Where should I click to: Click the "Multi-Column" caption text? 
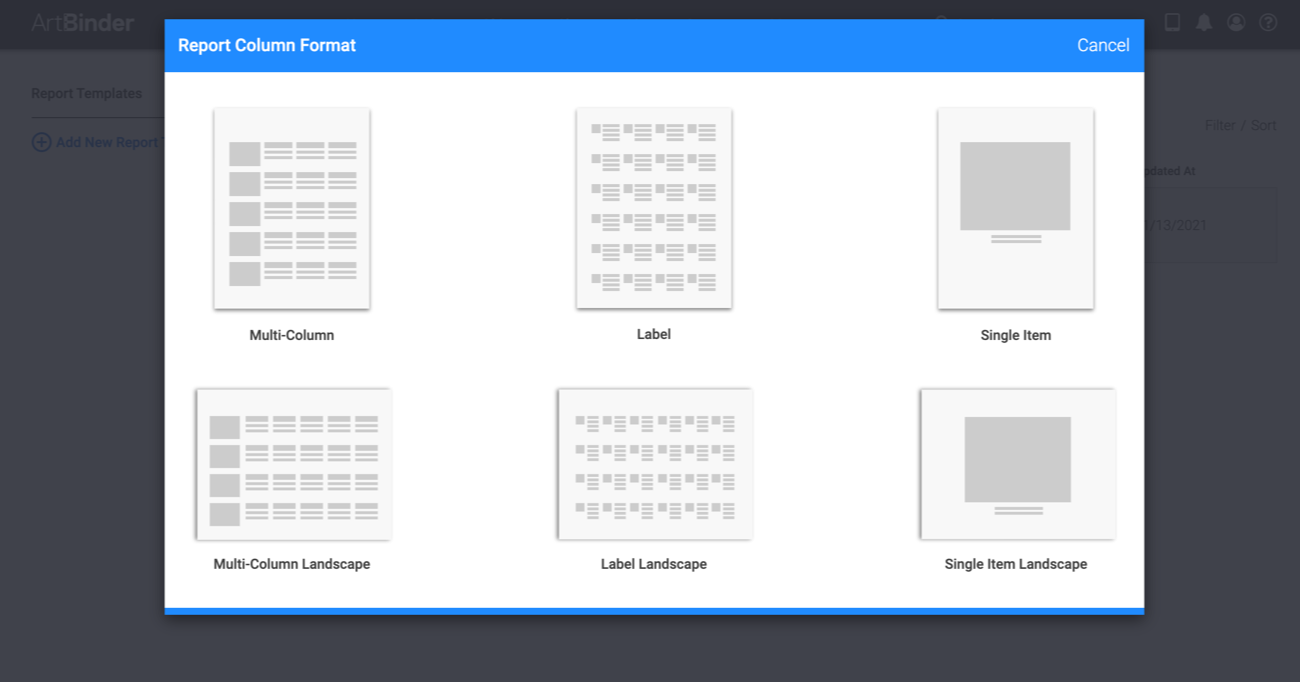point(292,335)
